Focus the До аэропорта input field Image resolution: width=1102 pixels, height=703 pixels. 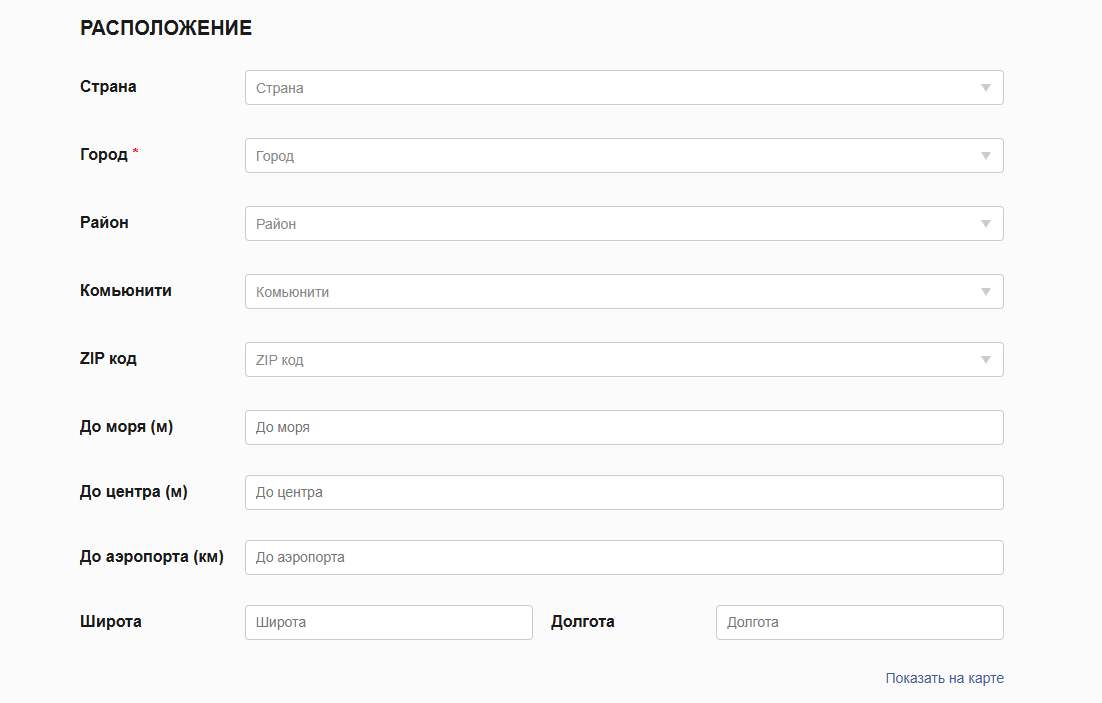click(x=624, y=557)
